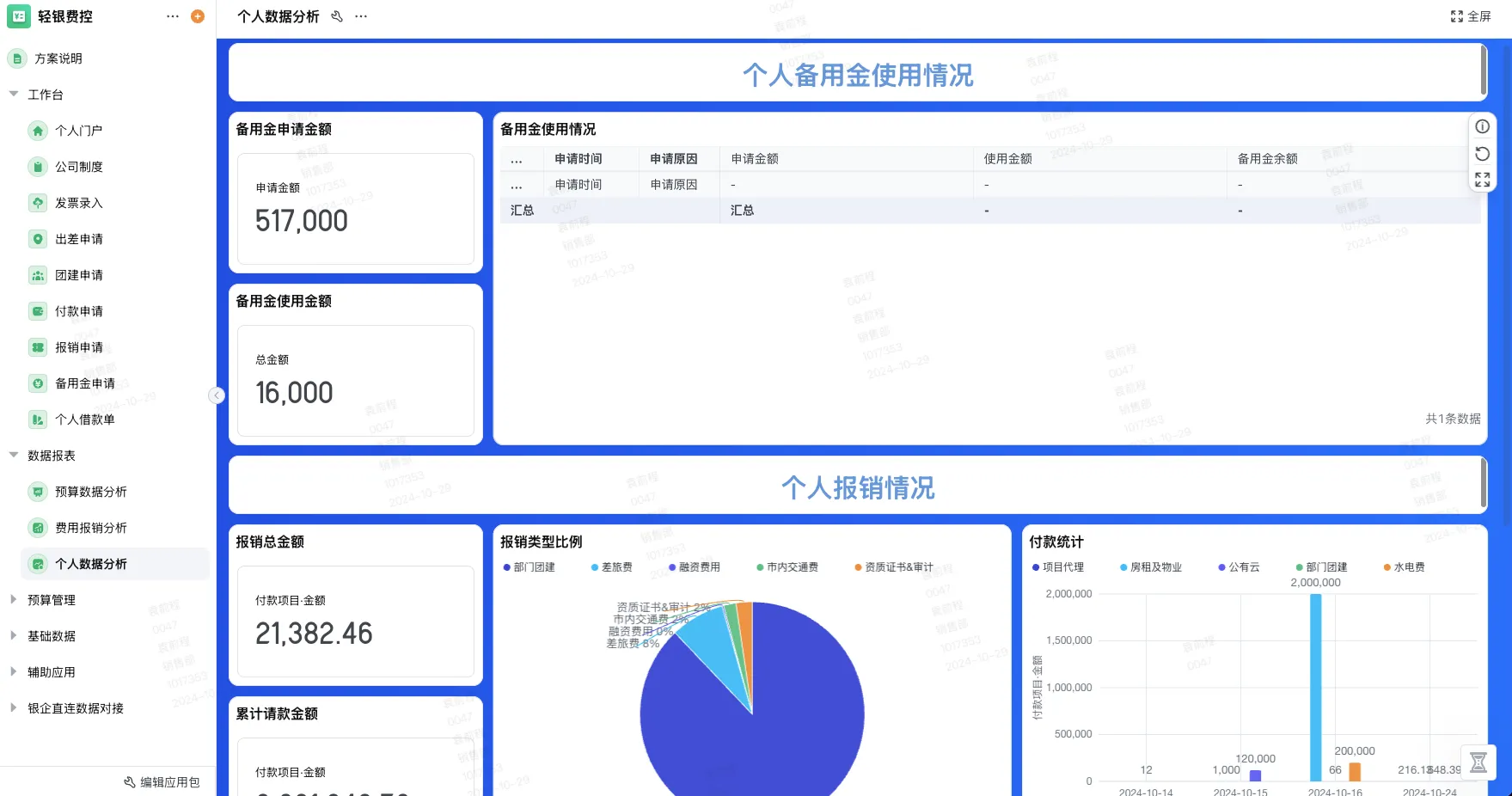The width and height of the screenshot is (1512, 796).
Task: Click the orange plus button beside 轻银费控
Action: tap(197, 15)
